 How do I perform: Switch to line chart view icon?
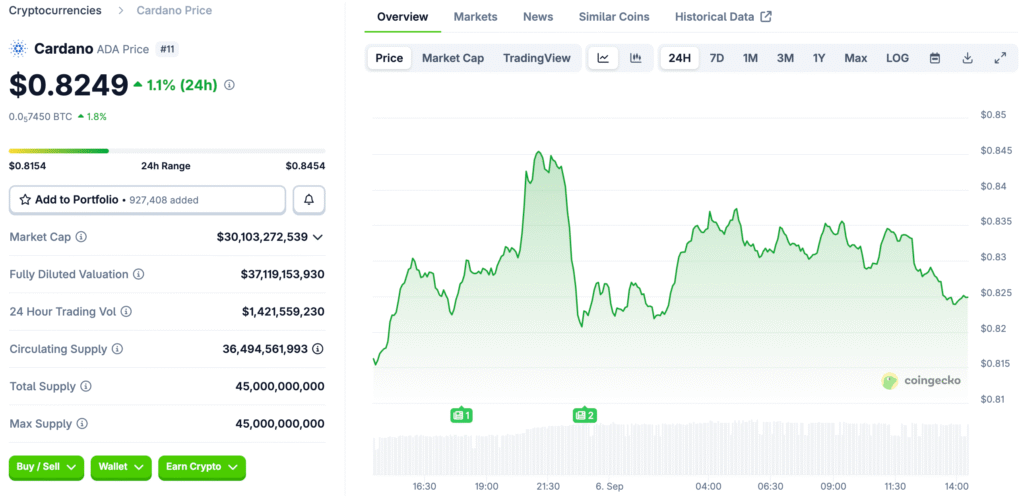[603, 58]
